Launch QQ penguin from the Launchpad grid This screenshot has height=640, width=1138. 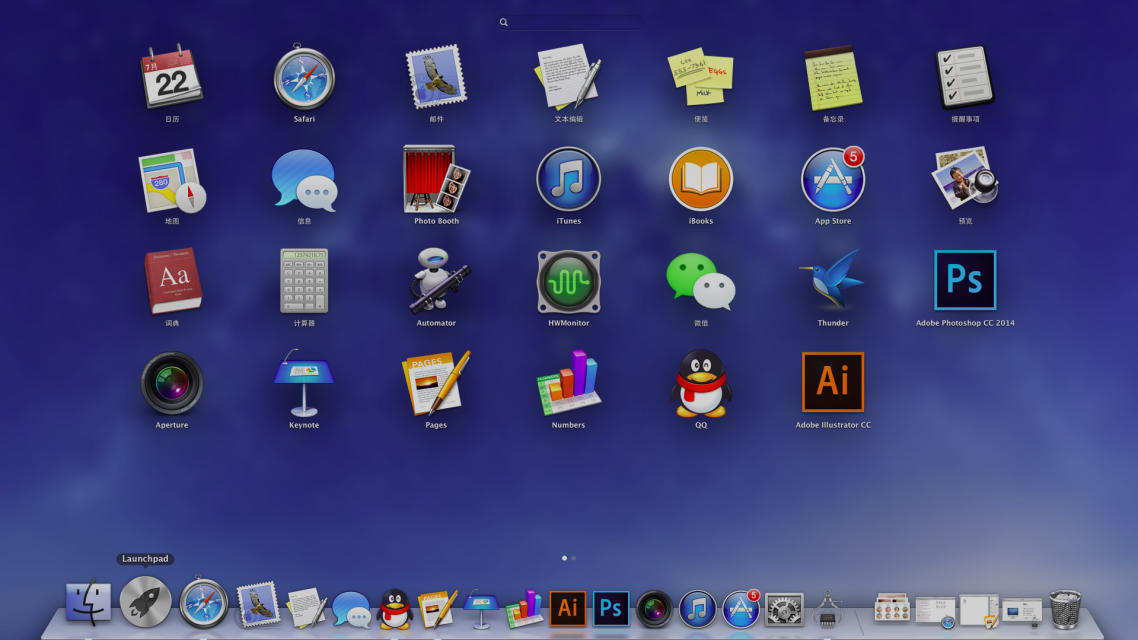click(x=700, y=383)
